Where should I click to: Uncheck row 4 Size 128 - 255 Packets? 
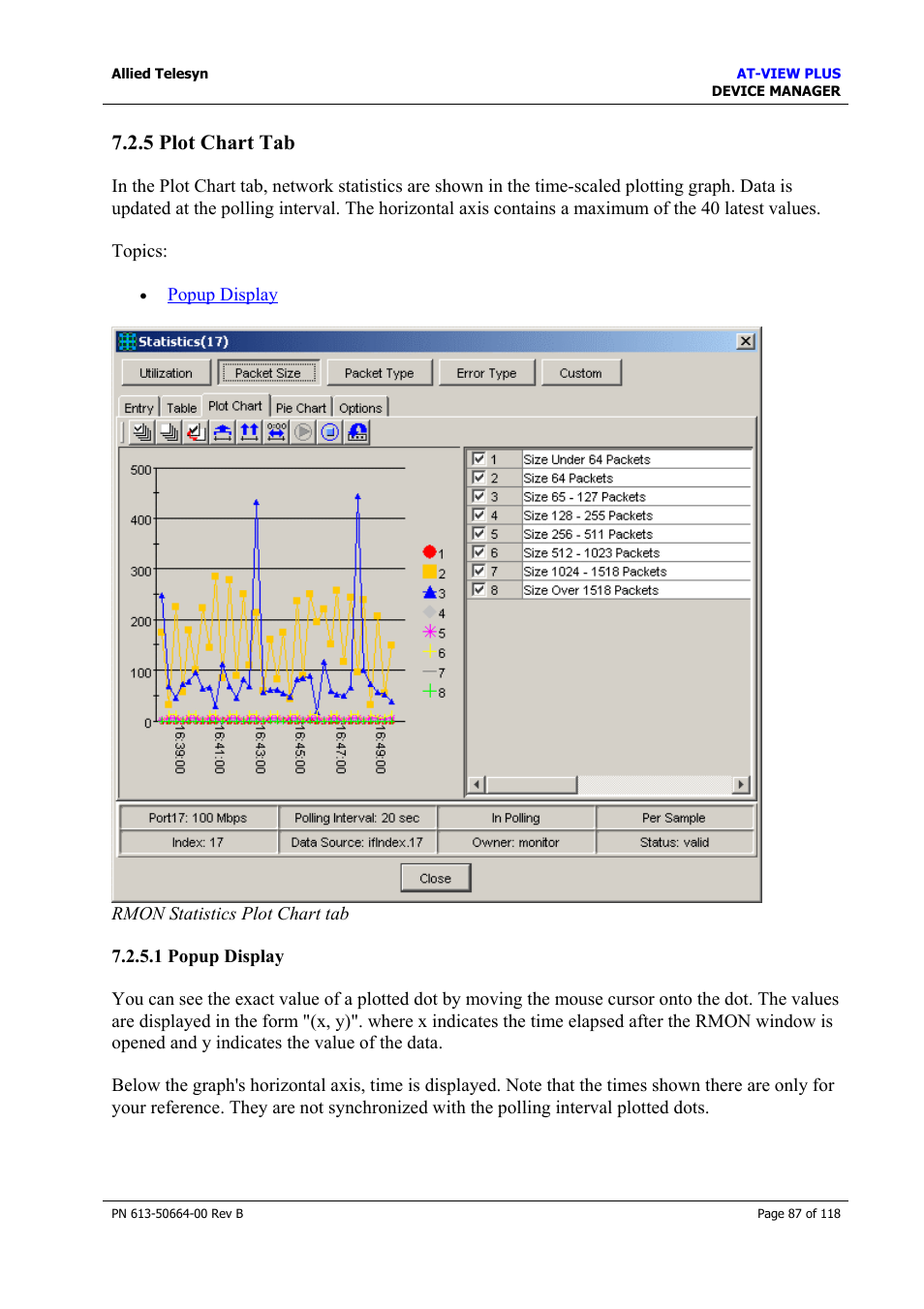(478, 514)
